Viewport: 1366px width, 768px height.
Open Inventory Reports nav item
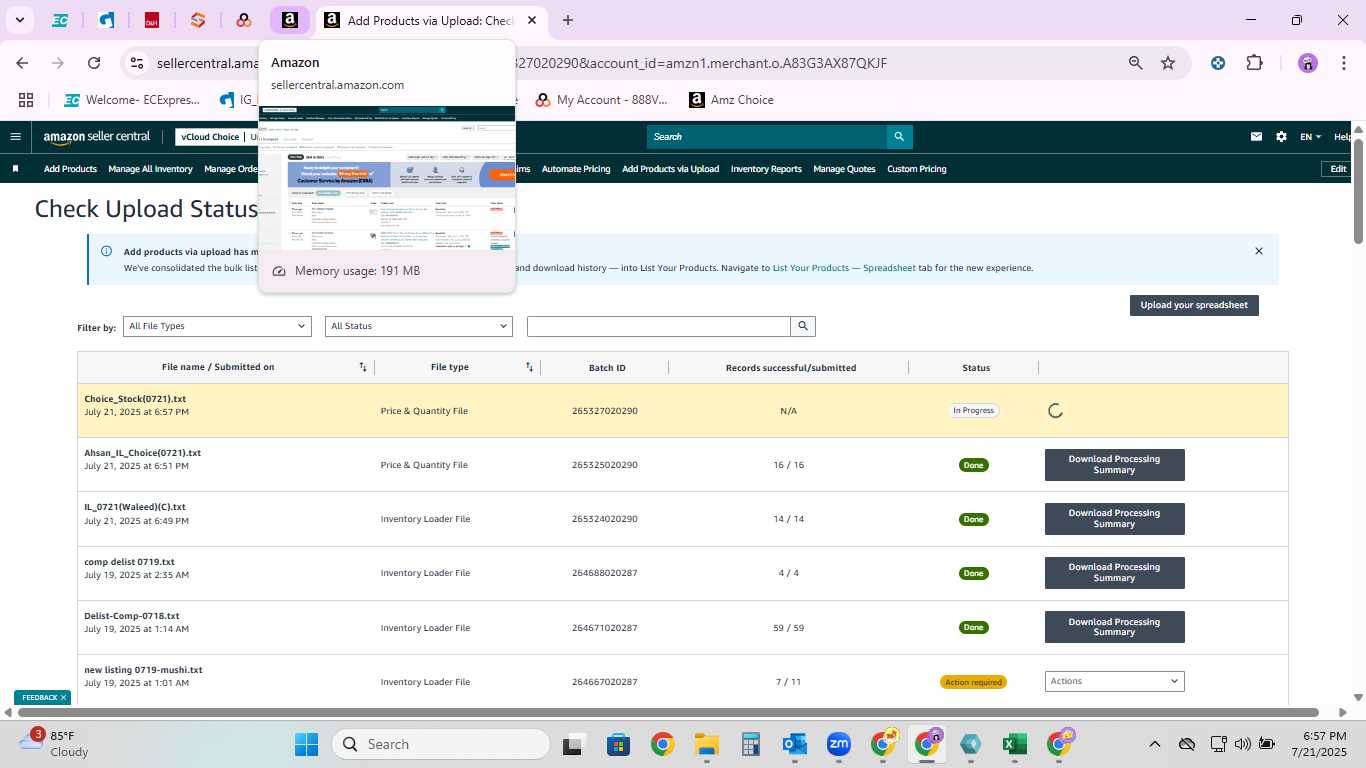766,169
